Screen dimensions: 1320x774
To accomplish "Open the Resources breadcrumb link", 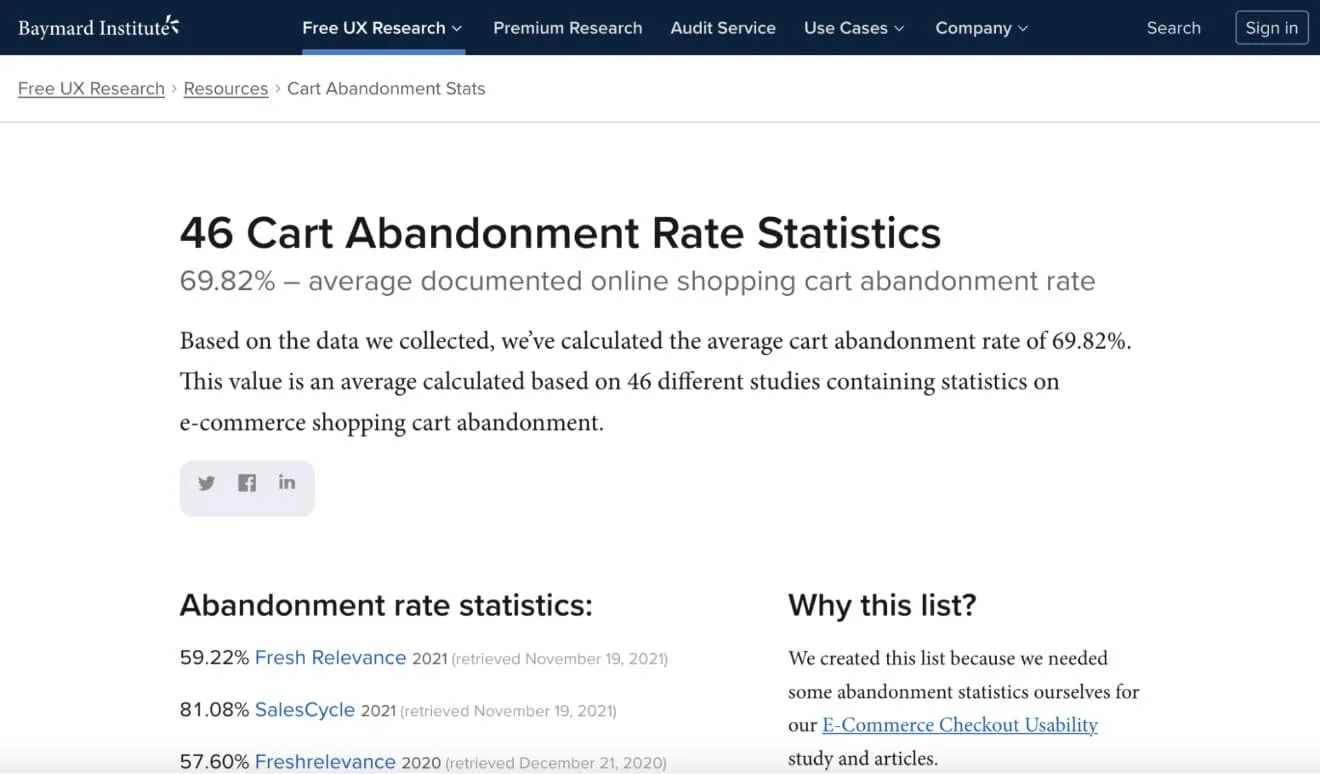I will coord(226,88).
